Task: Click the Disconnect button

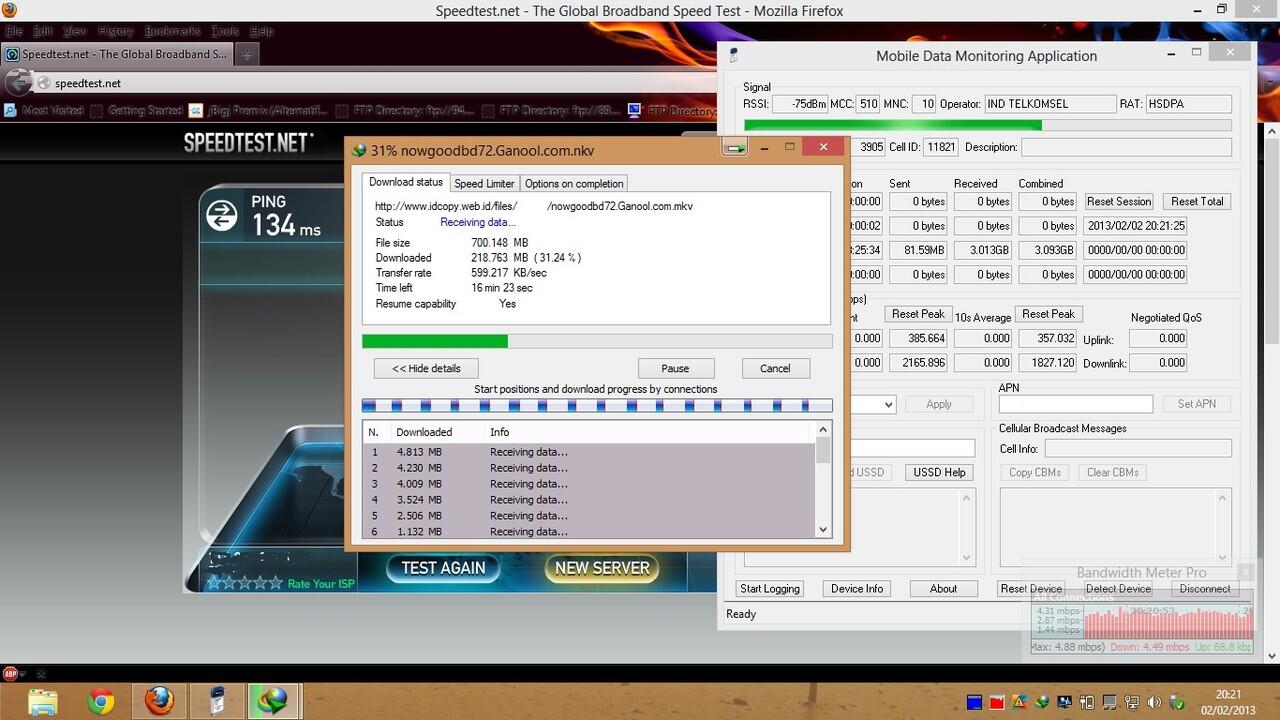Action: [1205, 589]
